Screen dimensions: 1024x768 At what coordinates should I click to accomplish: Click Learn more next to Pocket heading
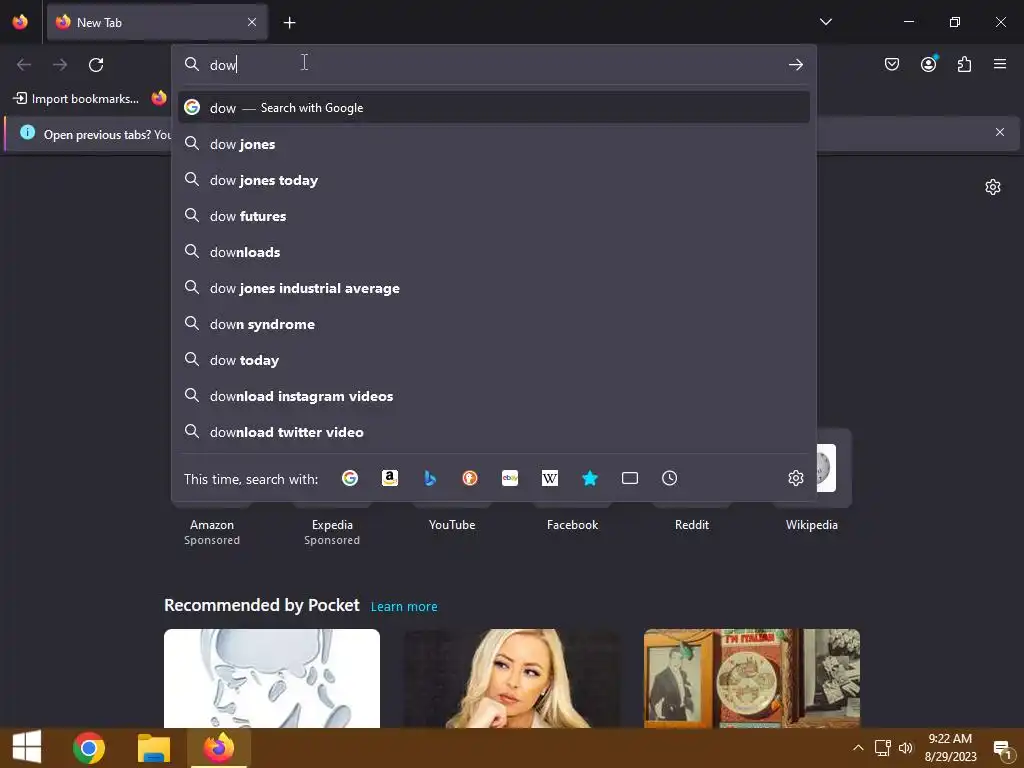tap(404, 607)
